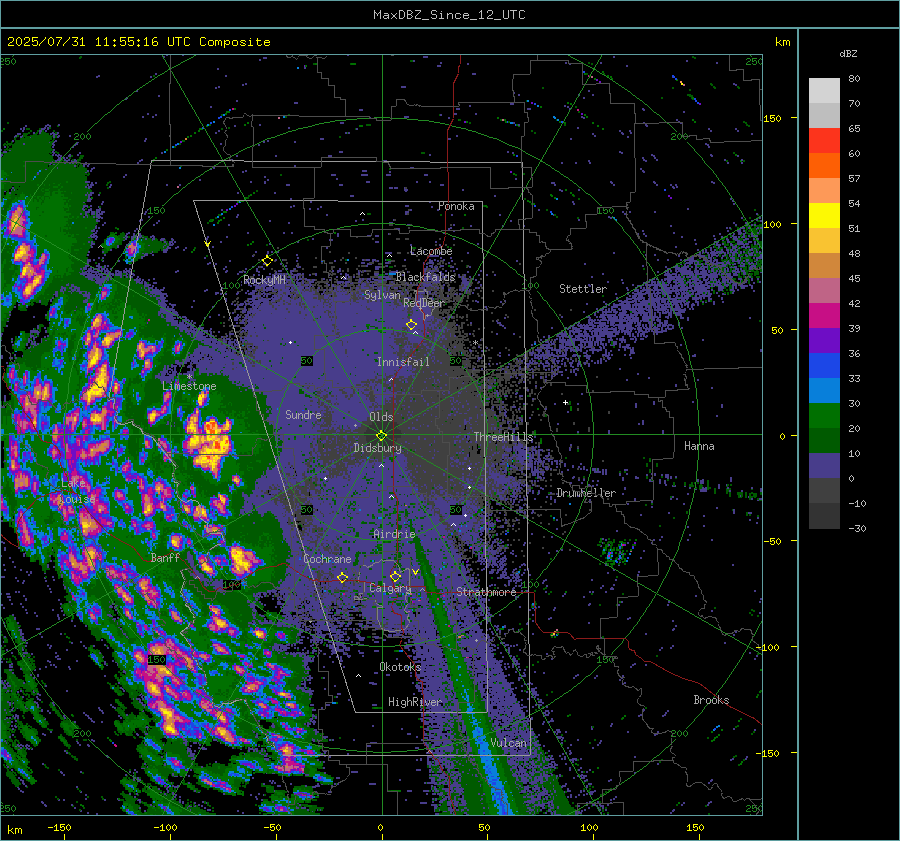This screenshot has height=841, width=900.
Task: Click the 80 value at the legend top
Action: 854,79
